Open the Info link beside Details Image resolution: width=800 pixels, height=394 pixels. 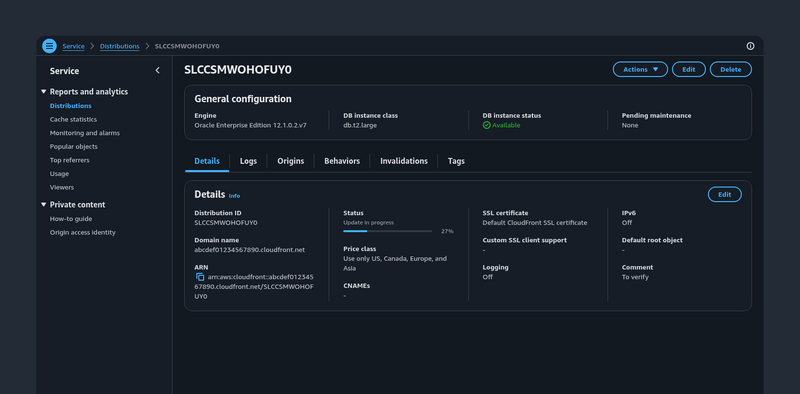[234, 196]
